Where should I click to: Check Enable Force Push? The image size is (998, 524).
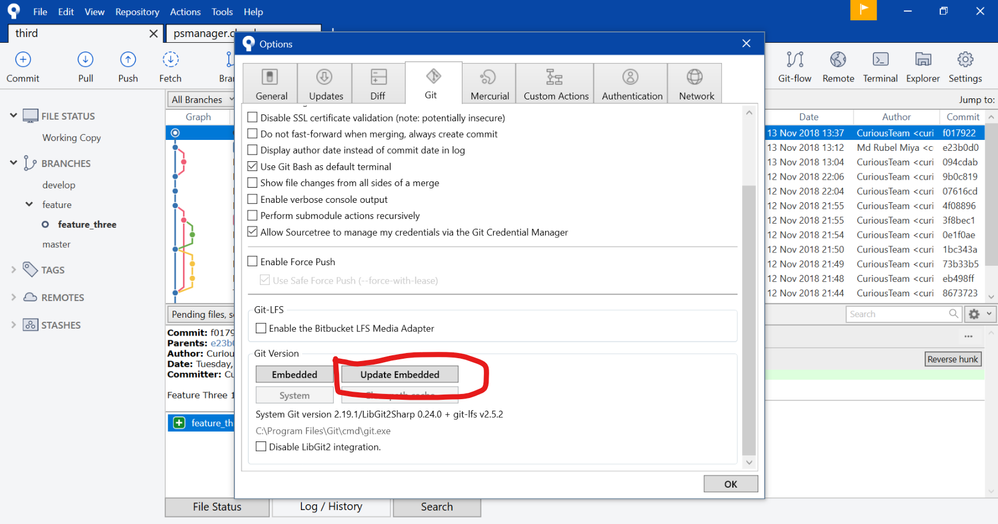(x=253, y=261)
